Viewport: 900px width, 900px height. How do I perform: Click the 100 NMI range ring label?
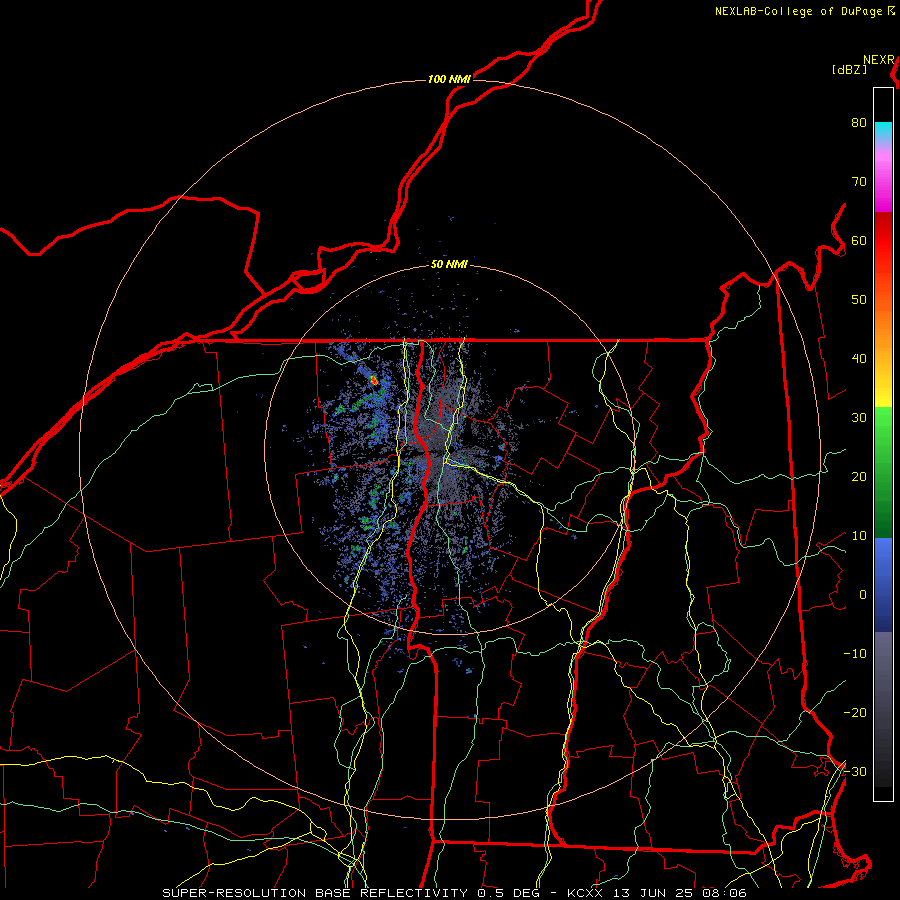coord(449,79)
